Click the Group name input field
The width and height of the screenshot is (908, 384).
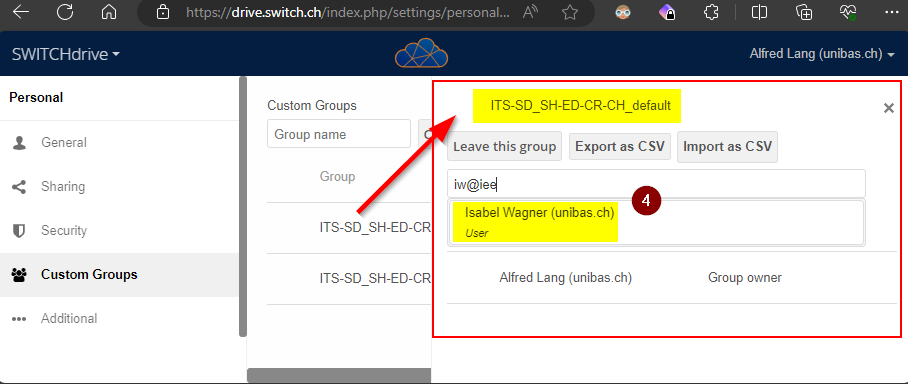click(x=339, y=134)
